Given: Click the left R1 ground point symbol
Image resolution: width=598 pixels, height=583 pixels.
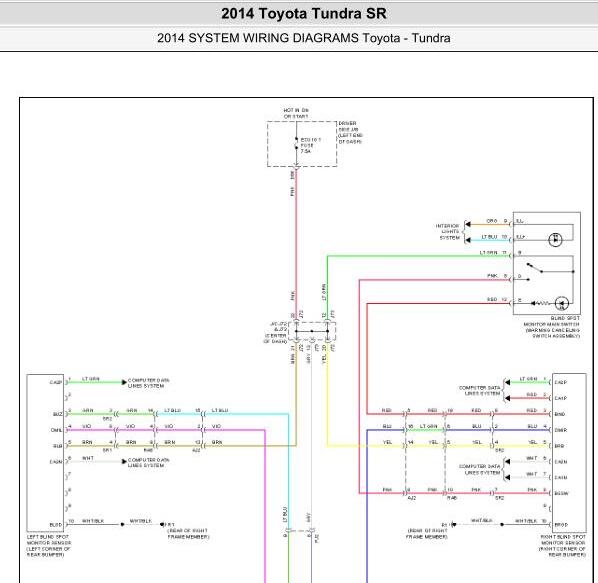Looking at the screenshot, I should [x=162, y=525].
